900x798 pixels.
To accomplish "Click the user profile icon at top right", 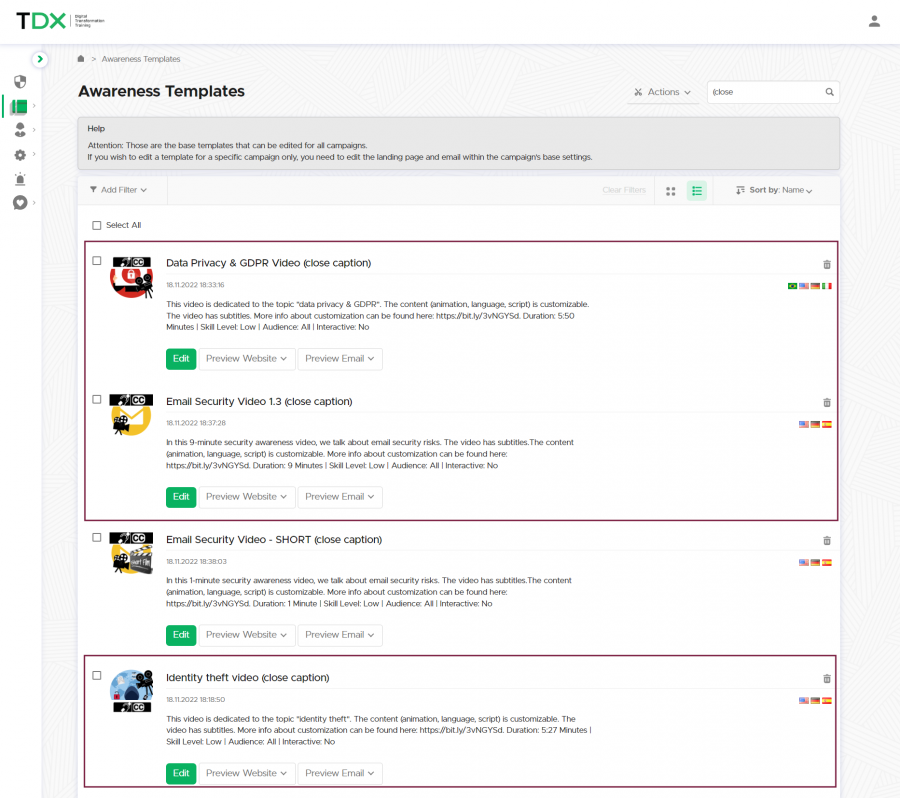I will pyautogui.click(x=874, y=21).
